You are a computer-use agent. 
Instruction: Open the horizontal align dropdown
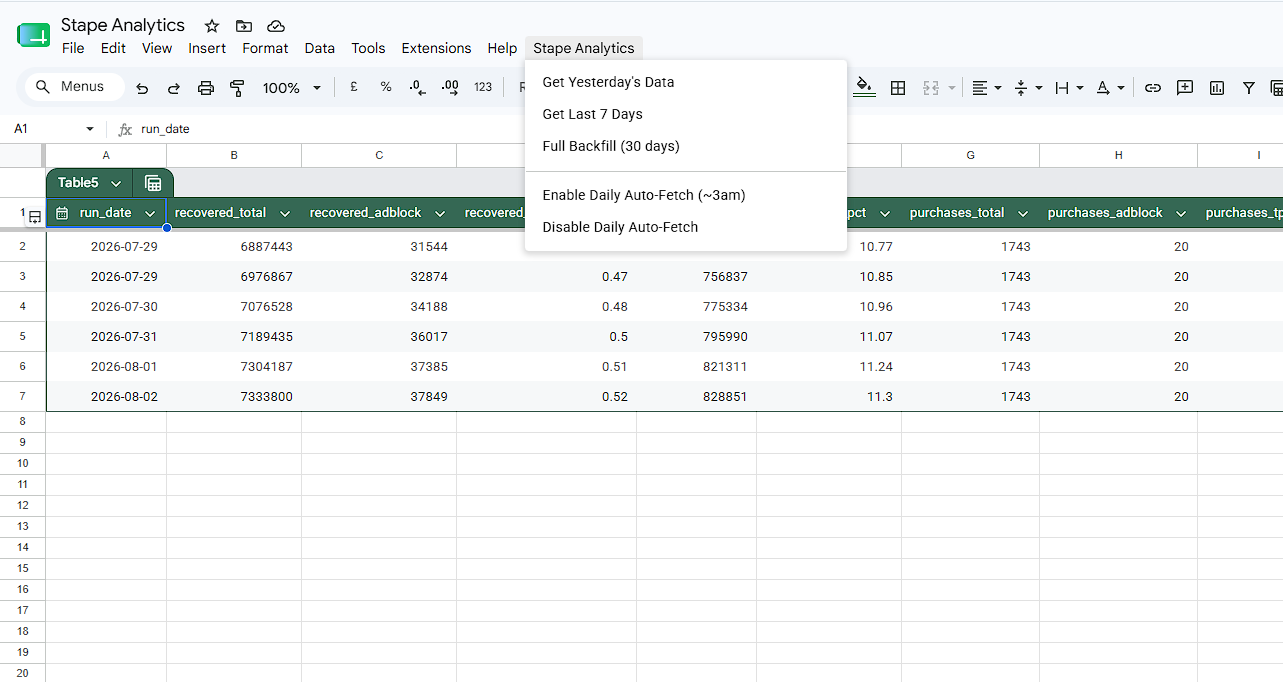coord(987,88)
